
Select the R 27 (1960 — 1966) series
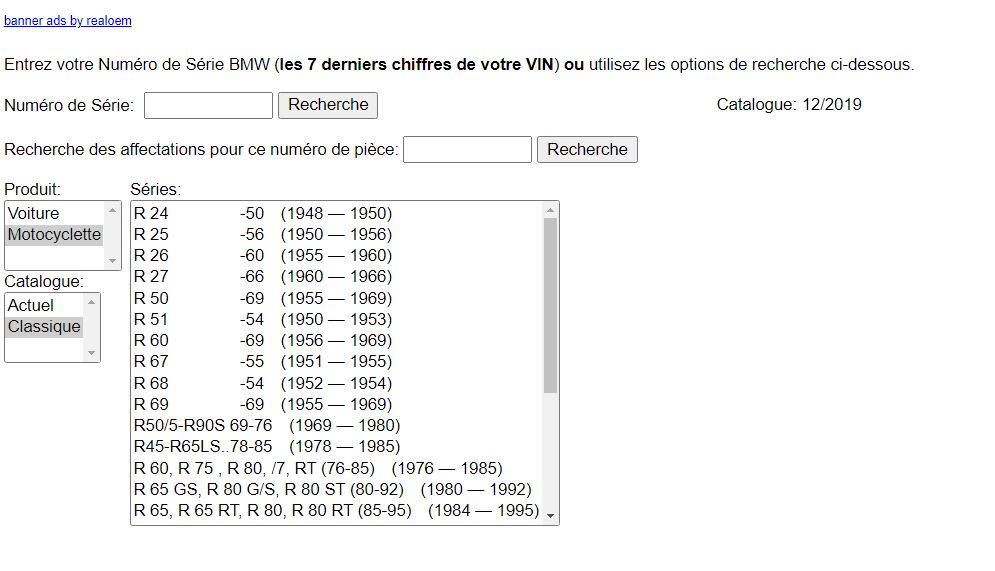[x=262, y=276]
